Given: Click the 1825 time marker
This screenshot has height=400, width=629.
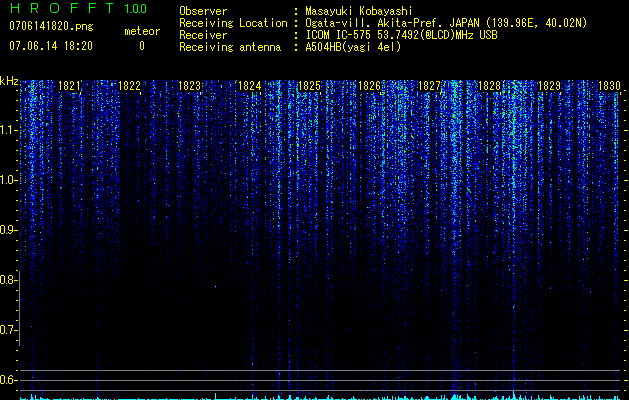Looking at the screenshot, I should coord(309,86).
